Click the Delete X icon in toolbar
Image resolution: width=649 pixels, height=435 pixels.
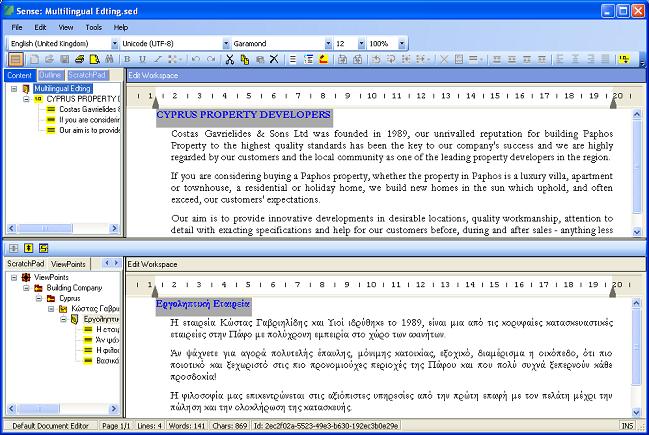[274, 60]
